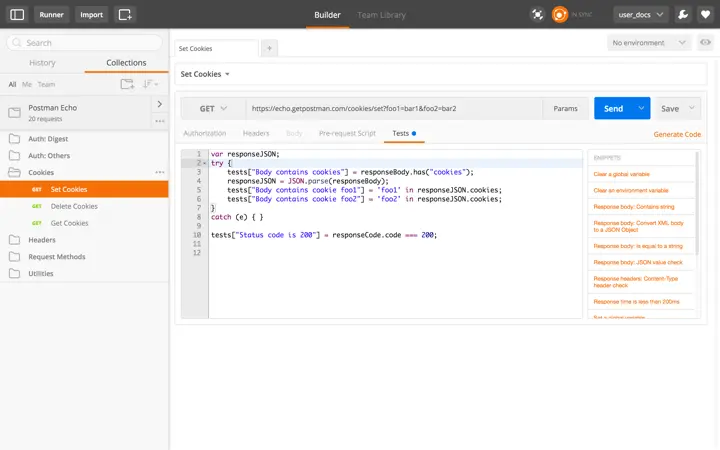Click the Params button
Screen dimensions: 720x450
(565, 108)
